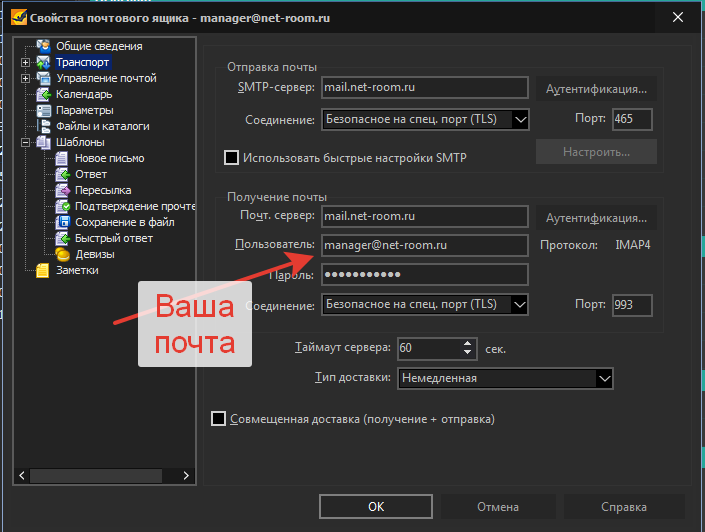Select Файлы и каталоги in tree
Viewport: 705px width, 532px height.
(103, 126)
